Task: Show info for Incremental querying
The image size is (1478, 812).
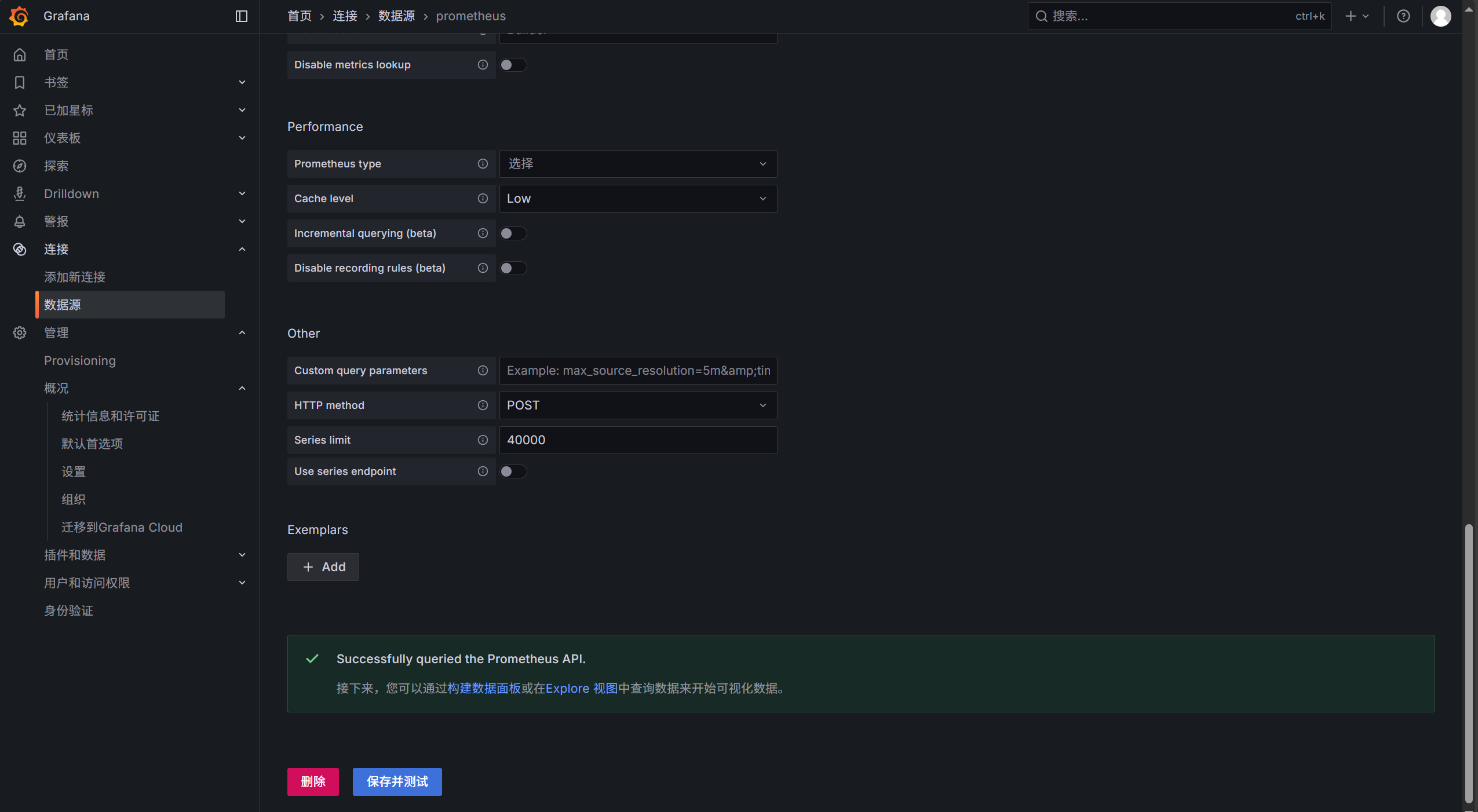Action: [483, 233]
